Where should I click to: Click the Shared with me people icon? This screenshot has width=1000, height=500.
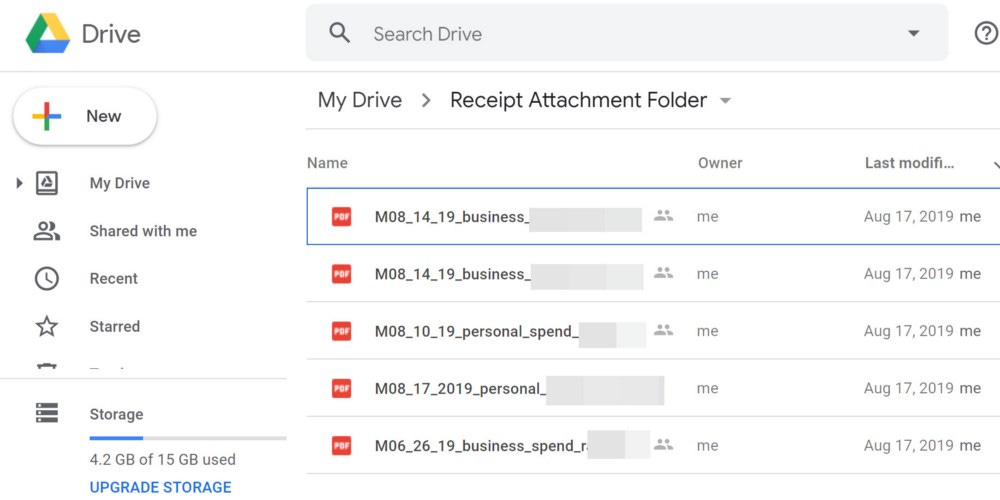pyautogui.click(x=47, y=231)
